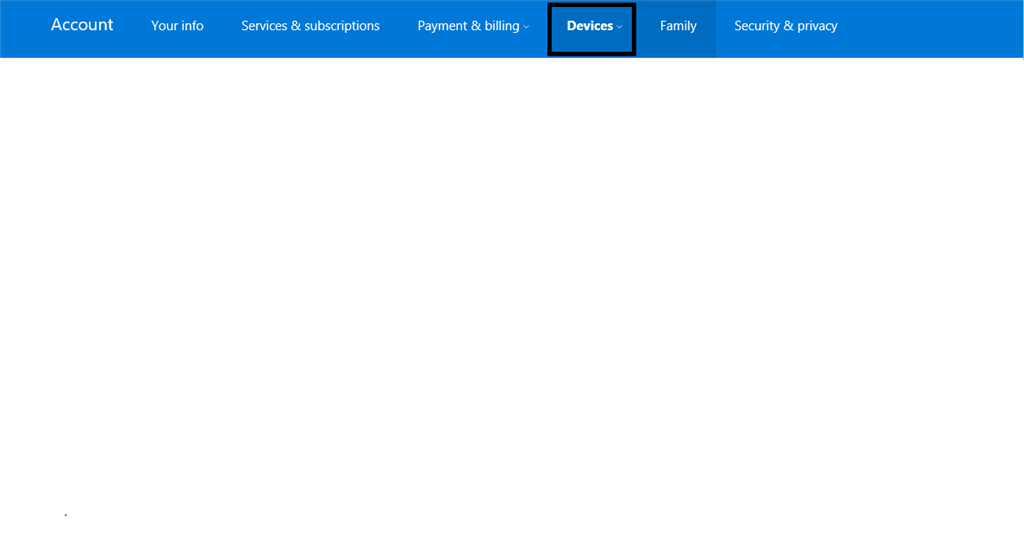Open Services & subscriptions page

coord(310,26)
